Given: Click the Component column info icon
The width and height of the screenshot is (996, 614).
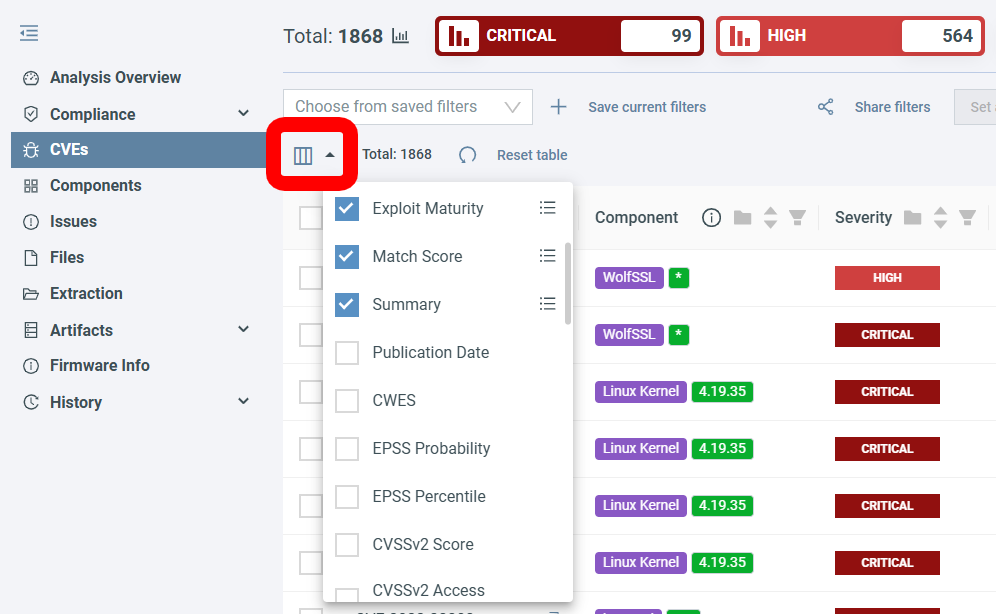Looking at the screenshot, I should click(711, 218).
